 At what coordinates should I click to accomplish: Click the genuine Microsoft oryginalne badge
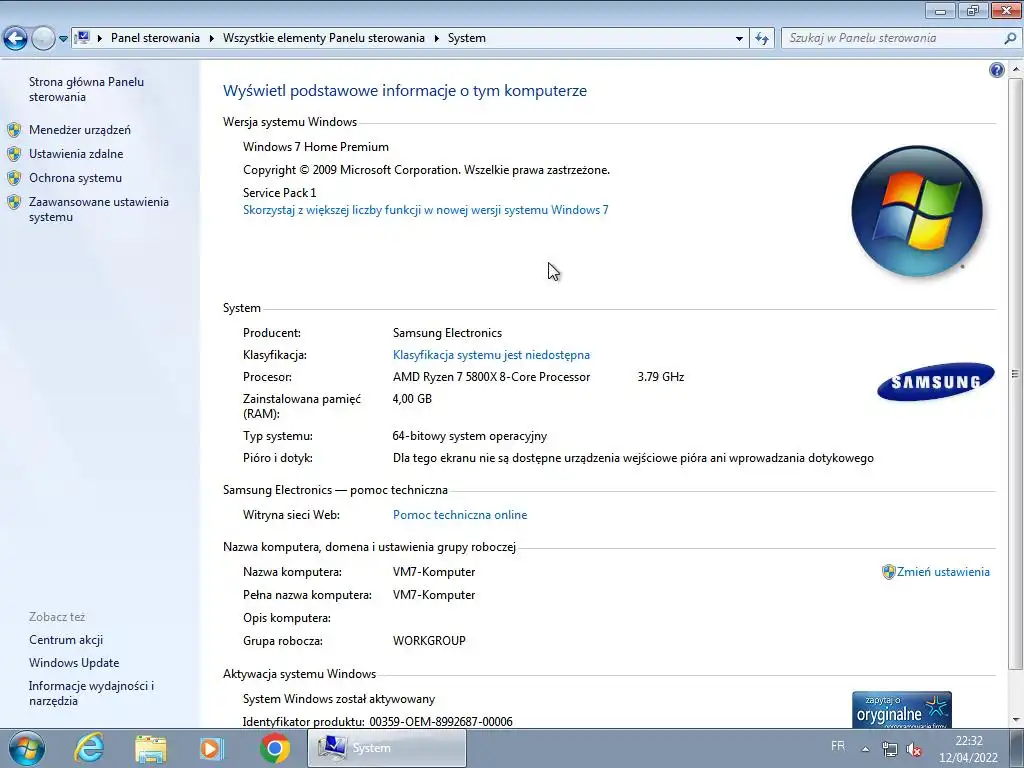901,710
